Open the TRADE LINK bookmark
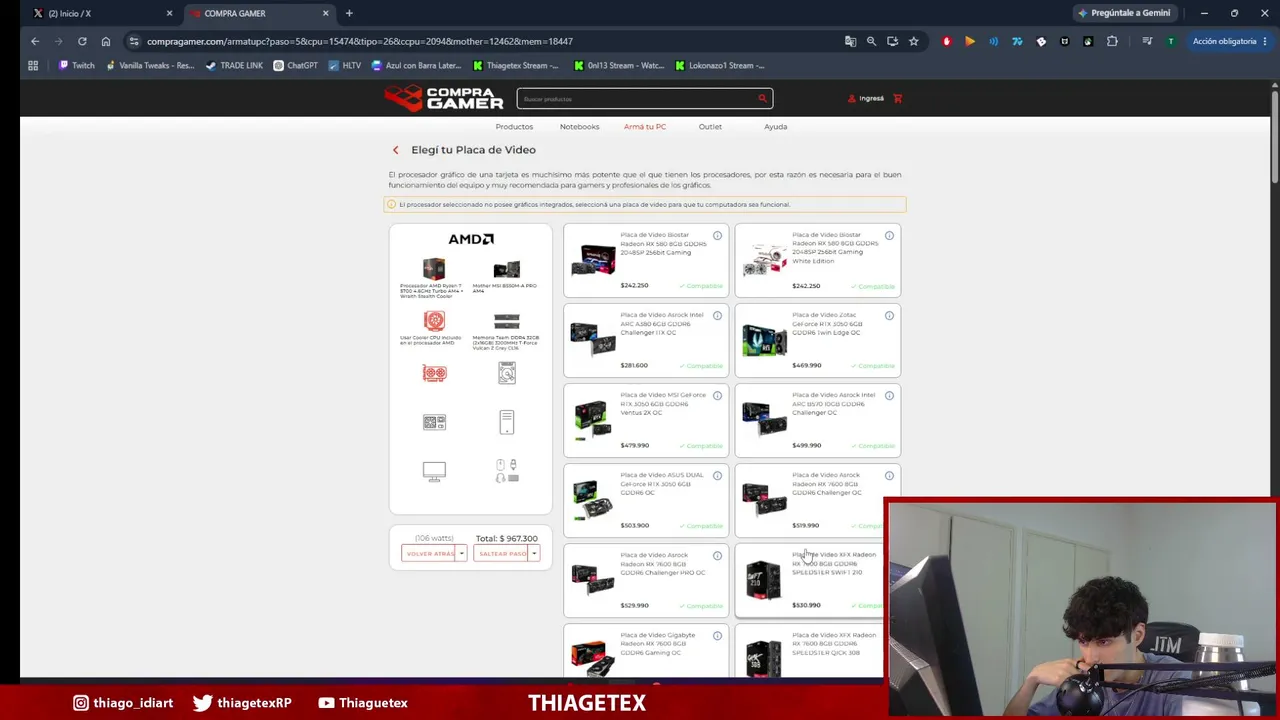Image resolution: width=1280 pixels, height=720 pixels. pyautogui.click(x=235, y=66)
